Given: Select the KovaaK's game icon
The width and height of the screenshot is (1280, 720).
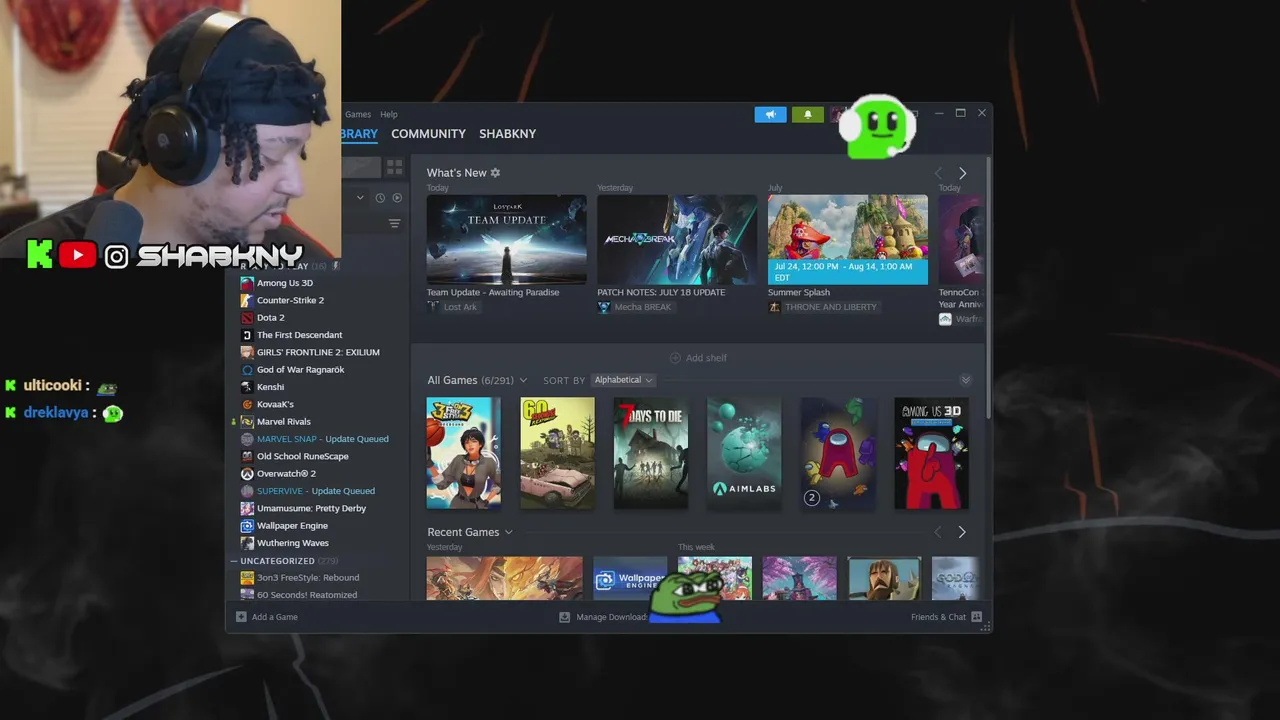Looking at the screenshot, I should tap(247, 404).
